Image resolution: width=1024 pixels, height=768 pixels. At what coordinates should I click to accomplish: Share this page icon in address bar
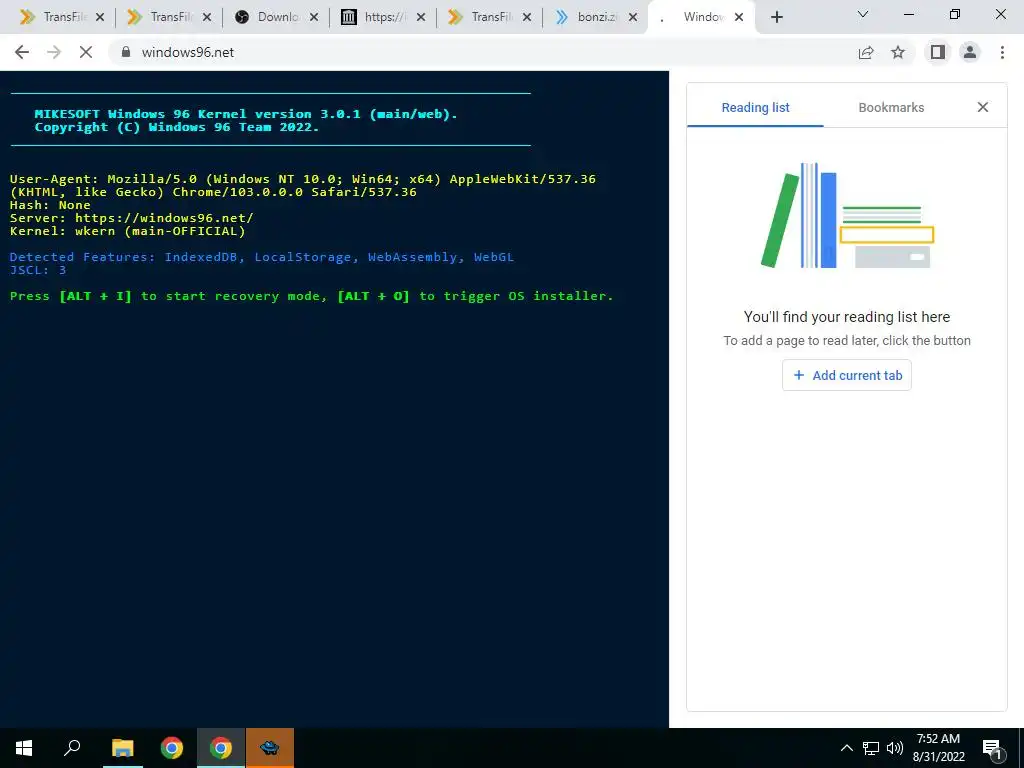point(866,52)
